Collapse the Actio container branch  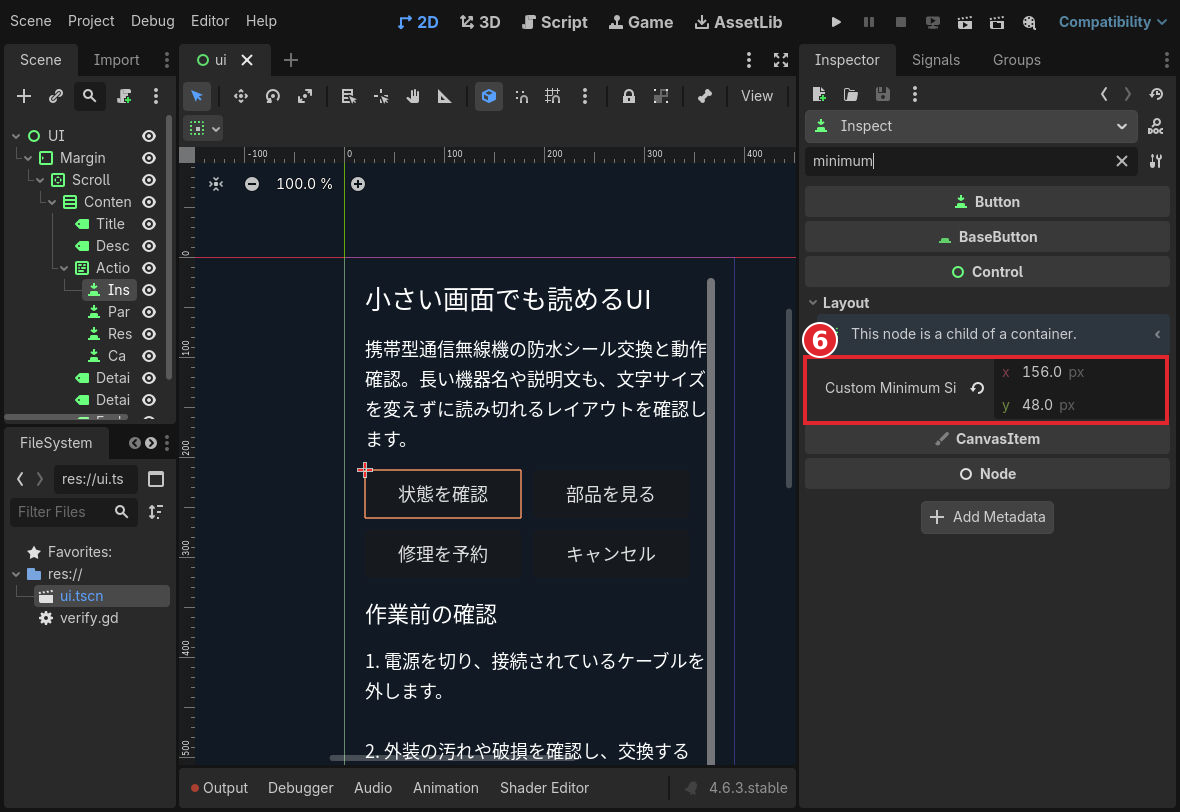(x=65, y=268)
